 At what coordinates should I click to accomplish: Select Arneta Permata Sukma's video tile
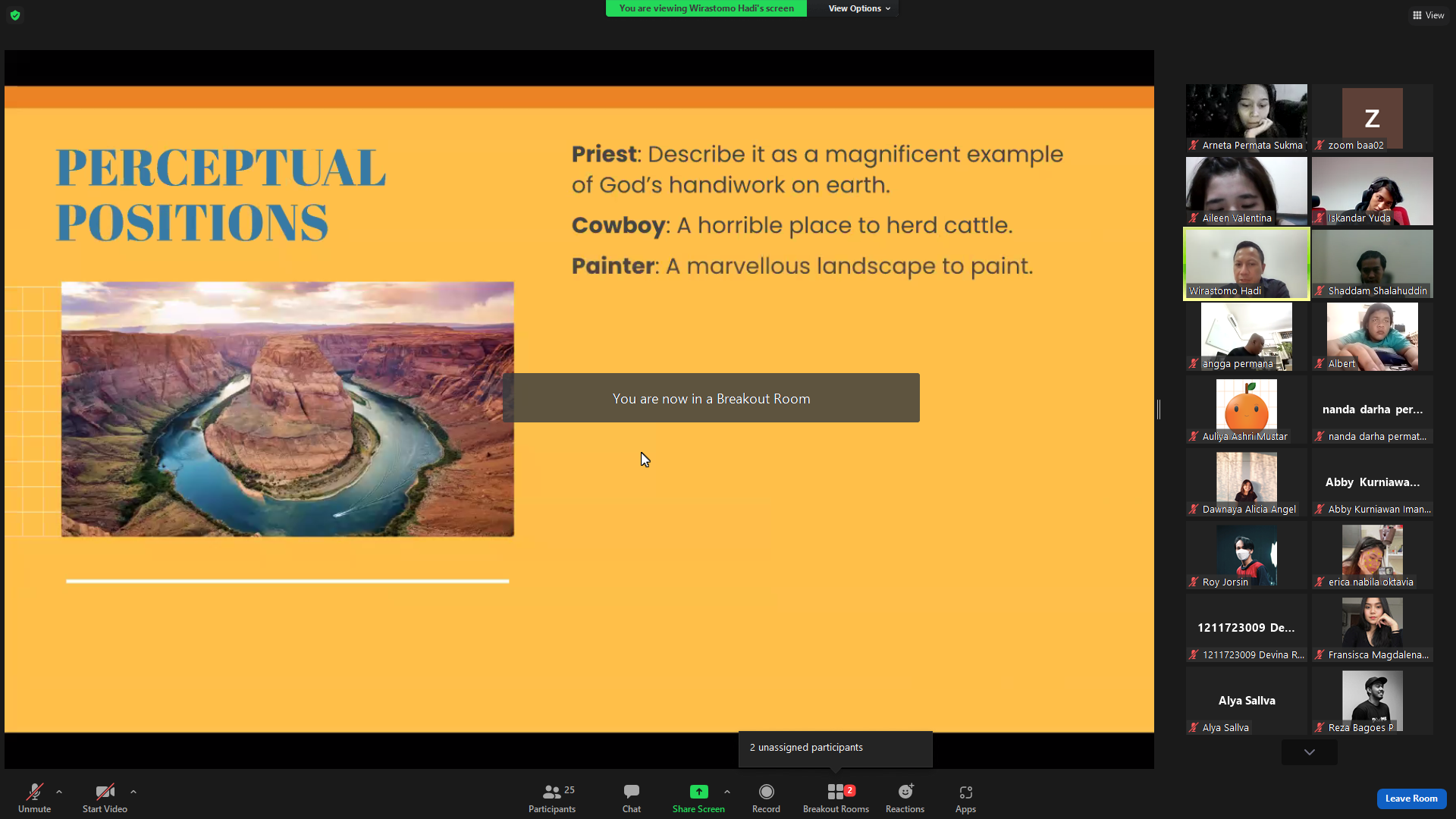(1247, 118)
